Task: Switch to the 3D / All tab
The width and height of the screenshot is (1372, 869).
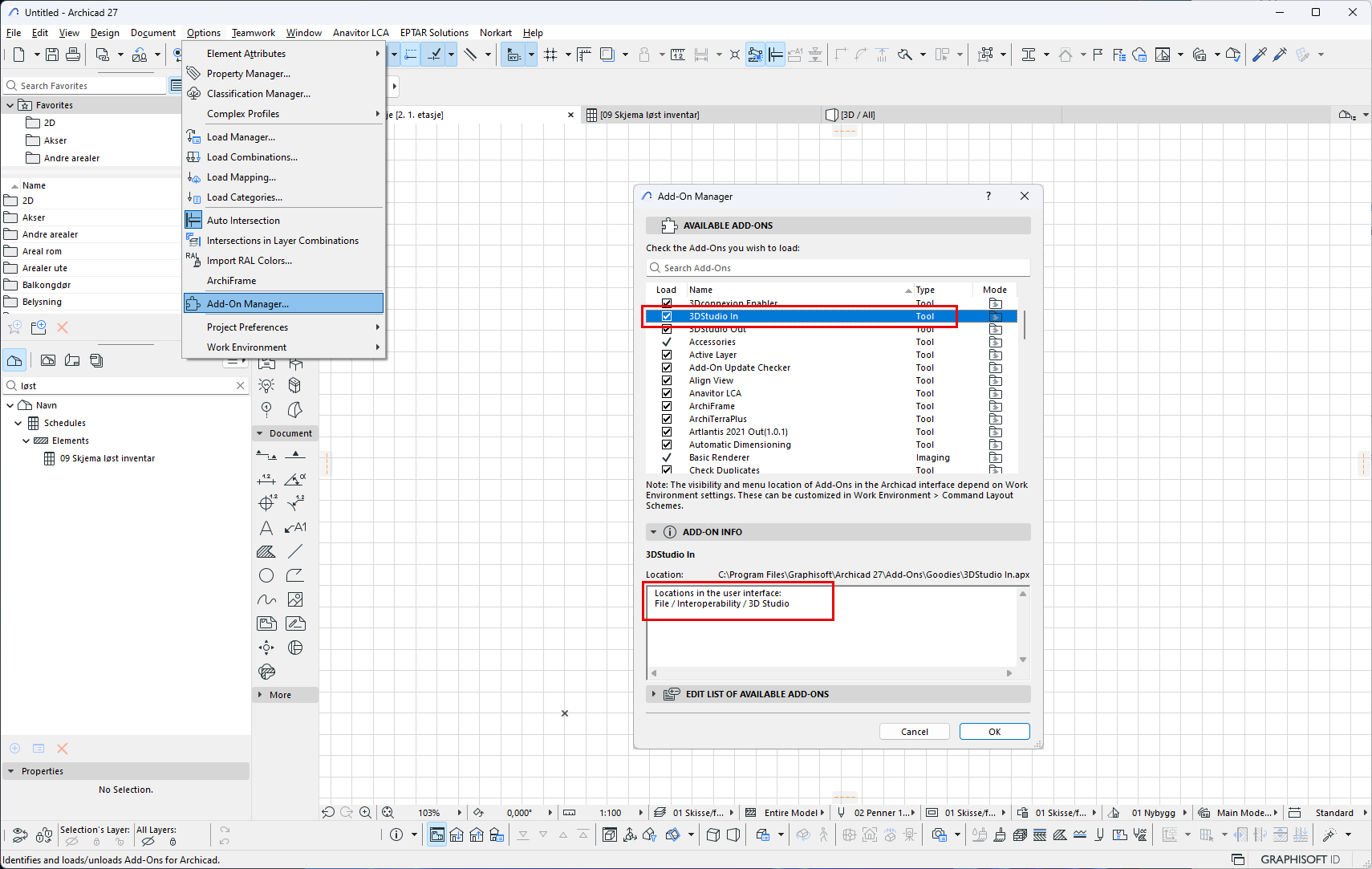Action: (857, 115)
